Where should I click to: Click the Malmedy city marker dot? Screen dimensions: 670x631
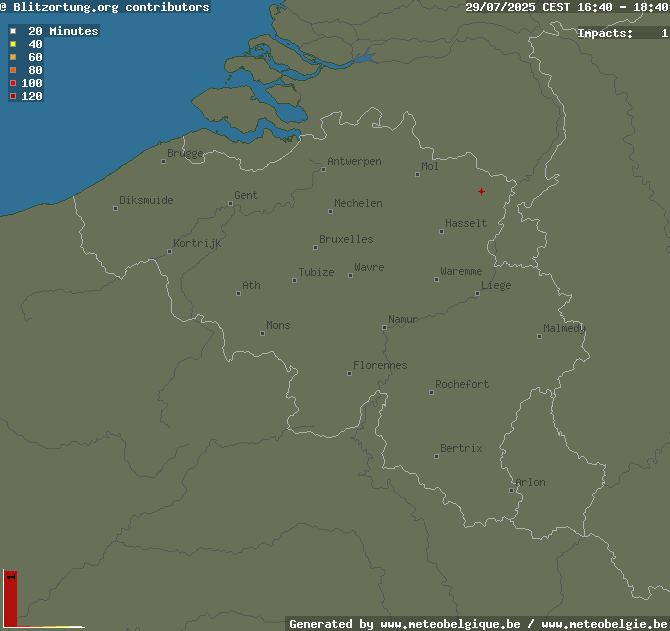pos(539,337)
